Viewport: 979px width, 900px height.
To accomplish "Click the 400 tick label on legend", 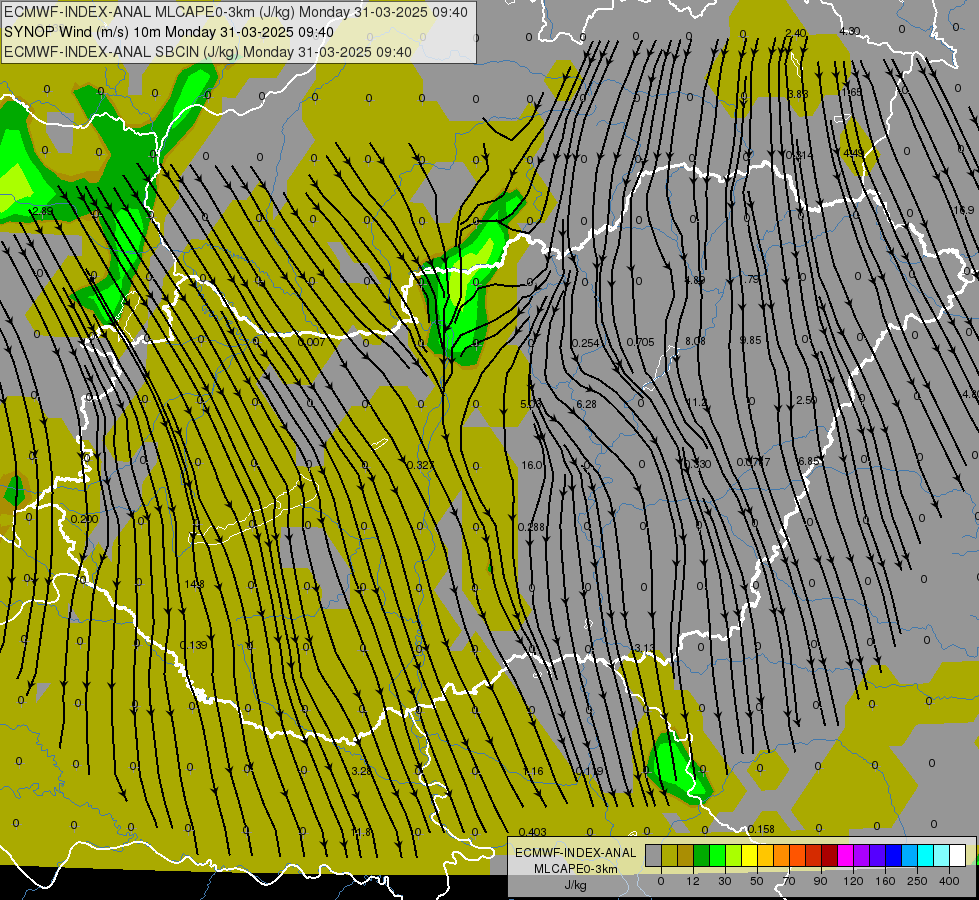I will 949,881.
